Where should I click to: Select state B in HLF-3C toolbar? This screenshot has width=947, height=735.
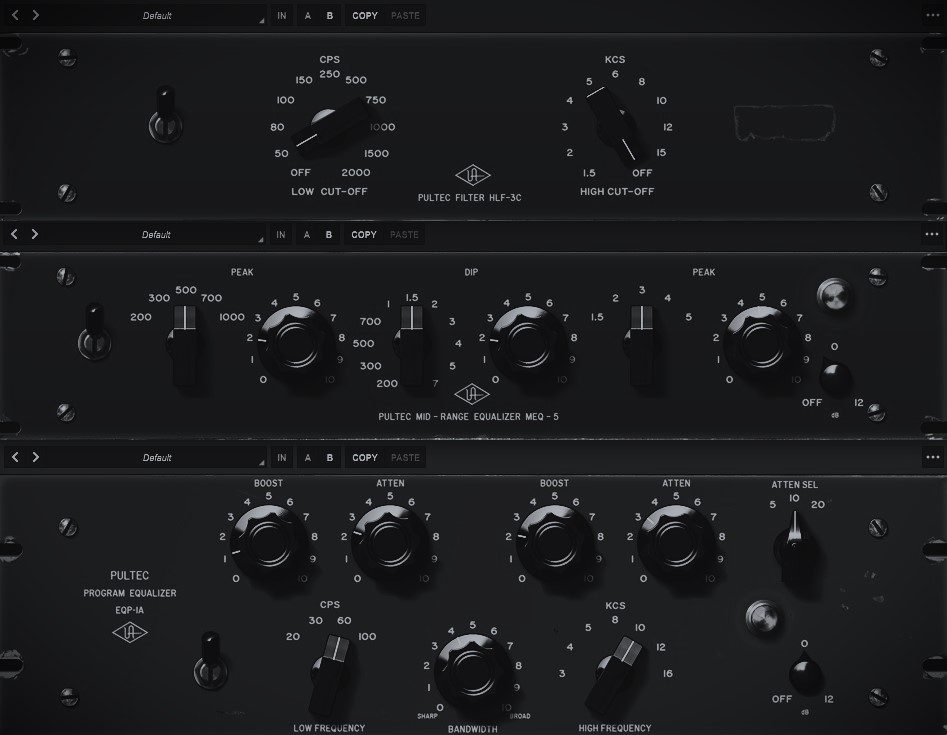[330, 16]
